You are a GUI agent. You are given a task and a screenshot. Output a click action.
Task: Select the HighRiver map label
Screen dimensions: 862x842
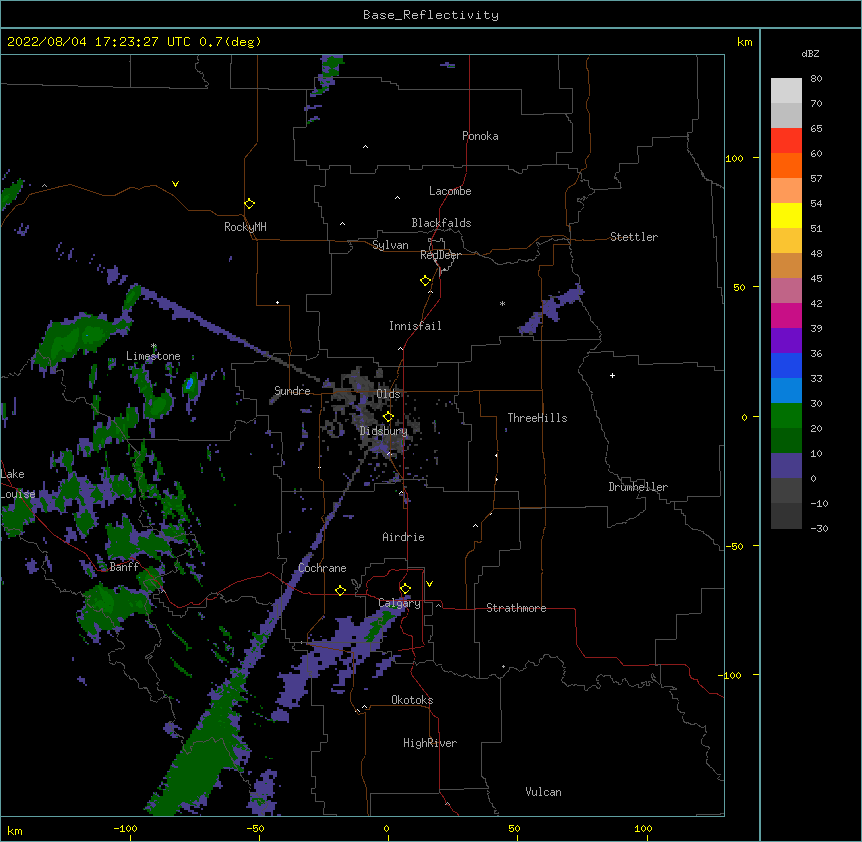pos(430,743)
